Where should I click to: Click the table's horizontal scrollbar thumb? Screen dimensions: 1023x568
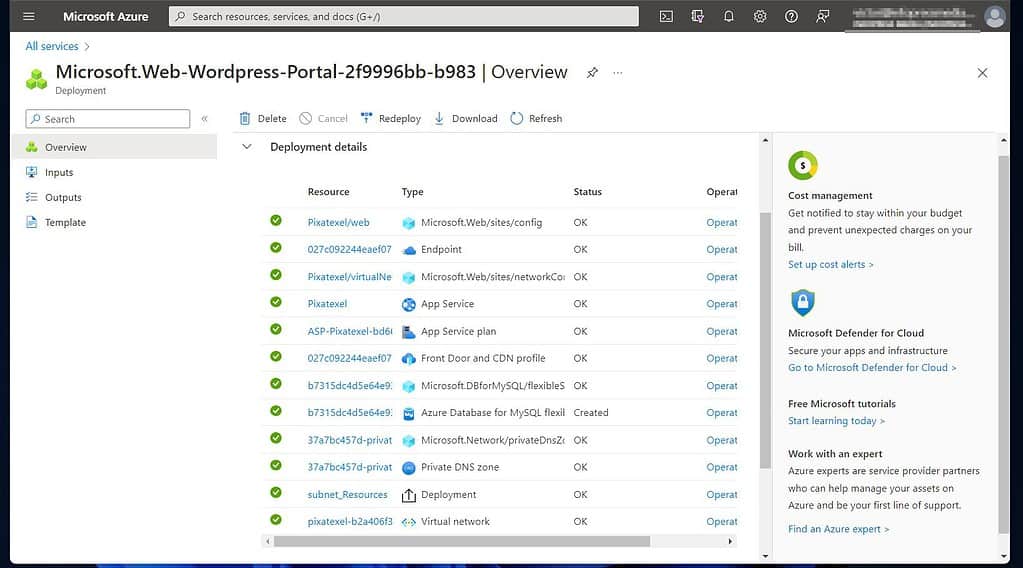tap(462, 541)
